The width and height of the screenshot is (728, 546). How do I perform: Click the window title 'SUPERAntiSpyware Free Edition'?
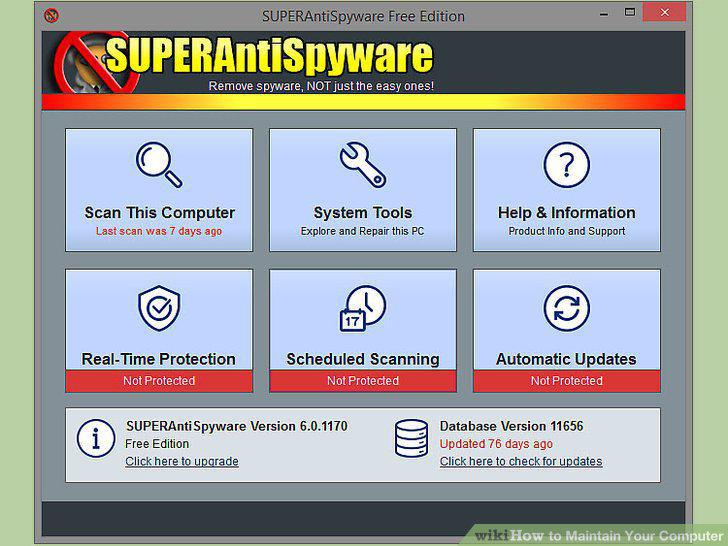tap(363, 16)
